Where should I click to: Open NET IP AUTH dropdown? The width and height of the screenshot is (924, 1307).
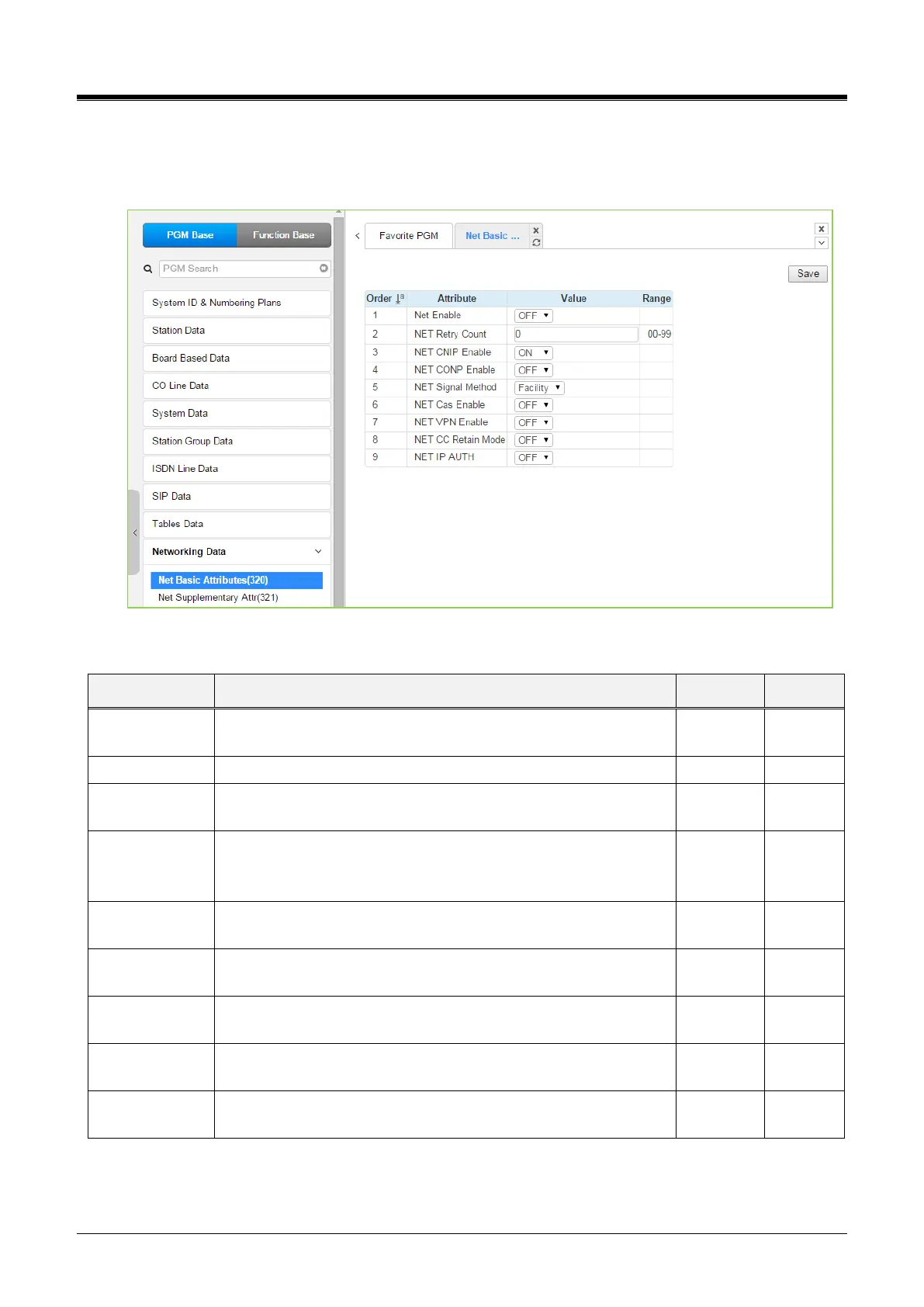click(x=534, y=457)
